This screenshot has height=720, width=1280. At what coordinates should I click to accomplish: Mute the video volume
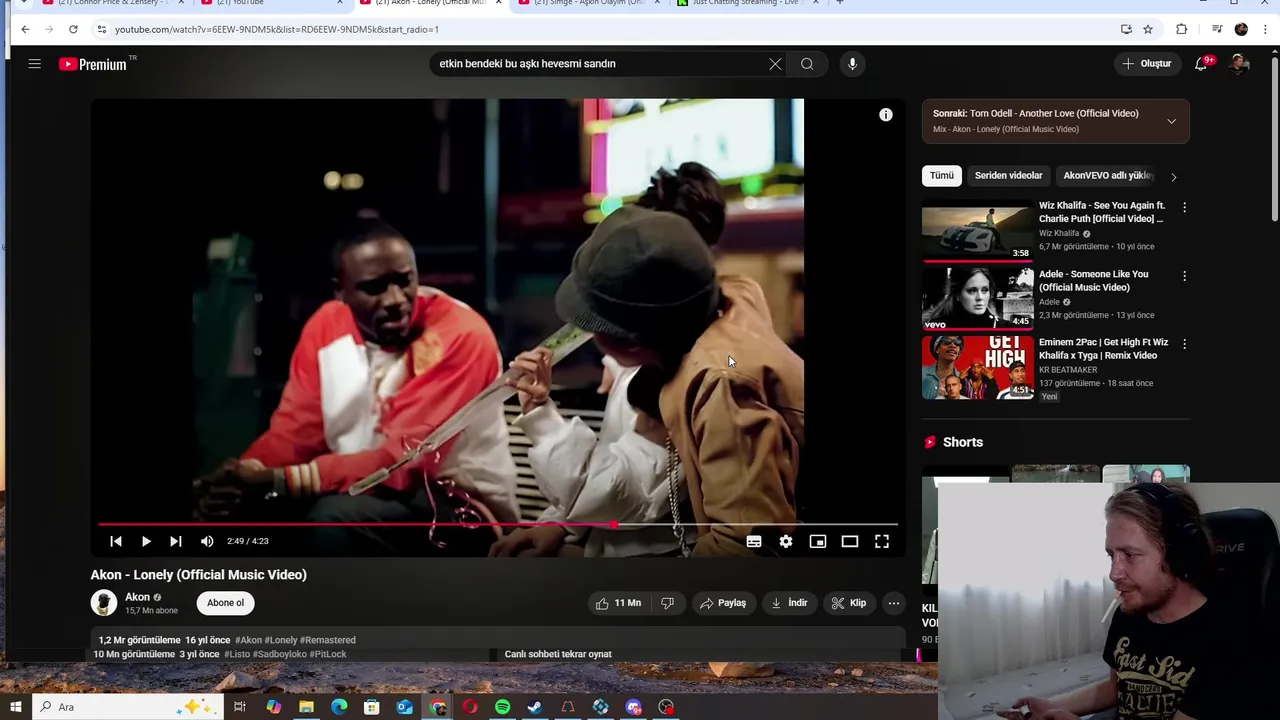(x=207, y=541)
